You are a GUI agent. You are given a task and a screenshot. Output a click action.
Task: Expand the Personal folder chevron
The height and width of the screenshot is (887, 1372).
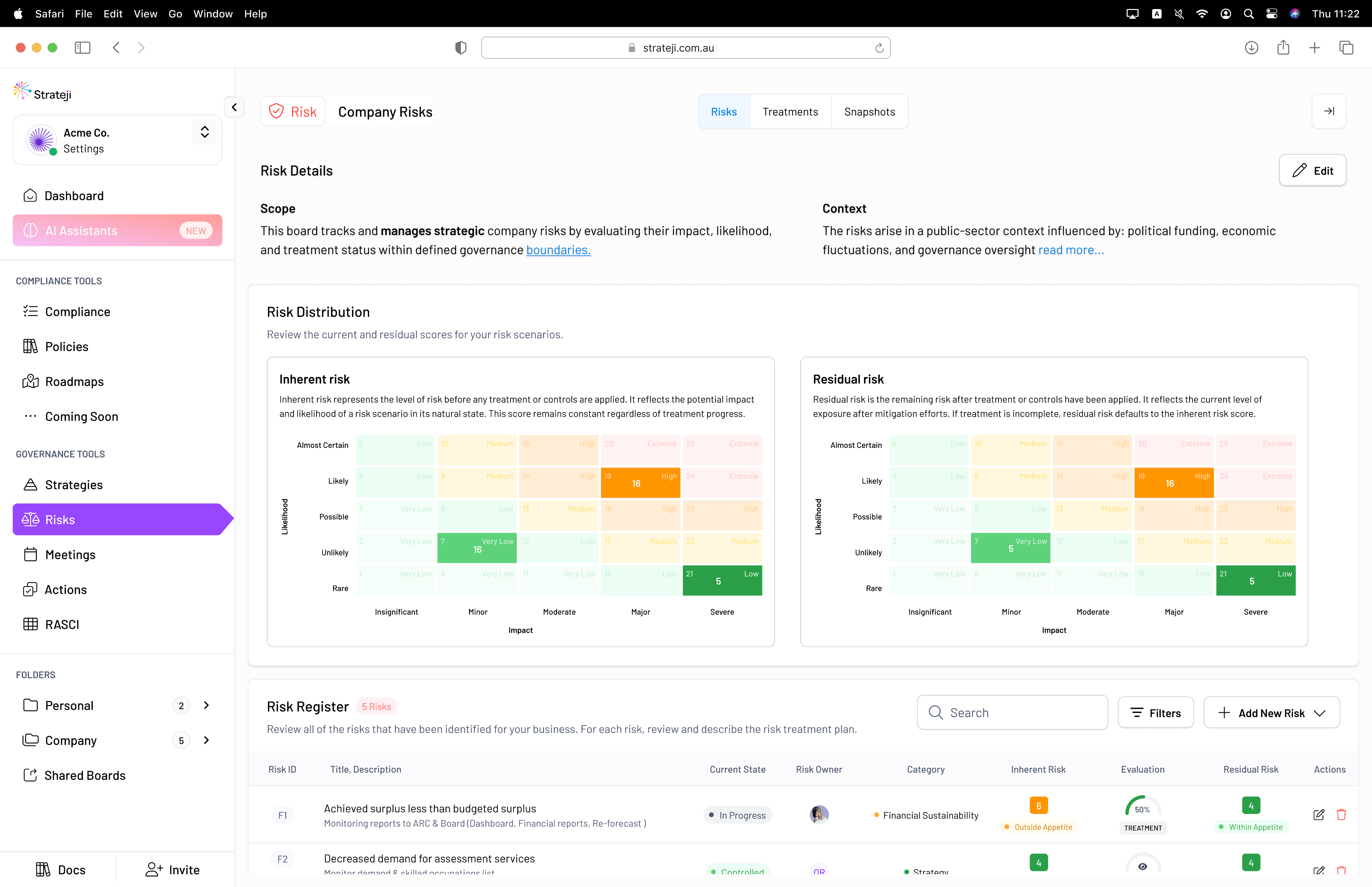pyautogui.click(x=206, y=705)
